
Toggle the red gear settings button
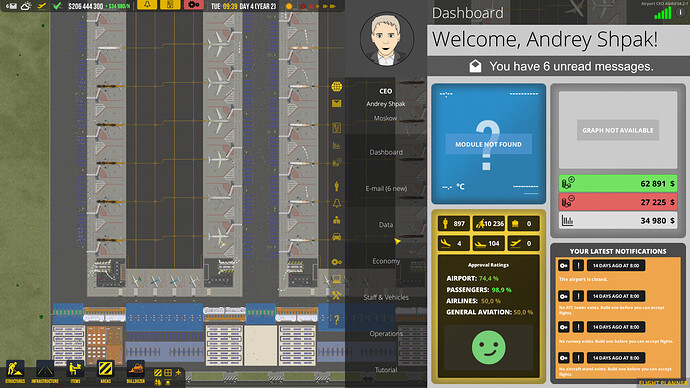click(193, 5)
